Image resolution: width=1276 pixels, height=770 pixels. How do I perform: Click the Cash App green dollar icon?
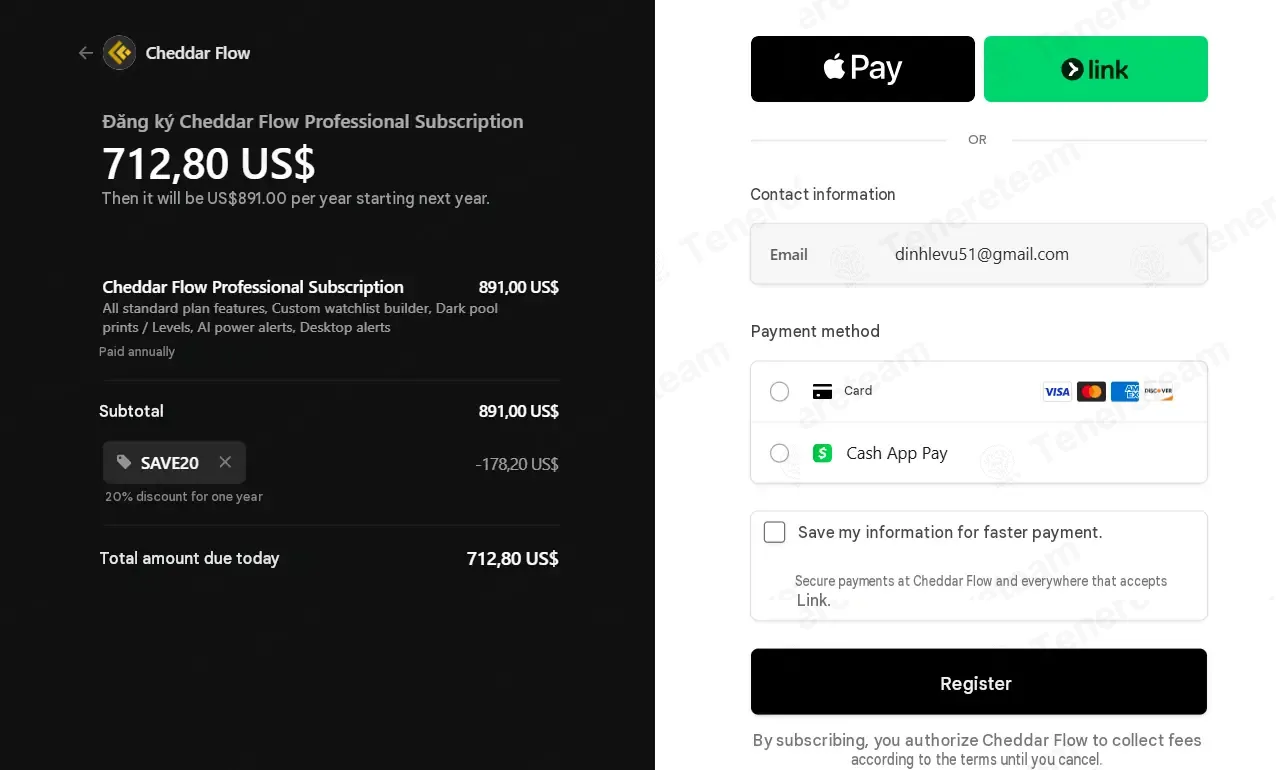(823, 453)
